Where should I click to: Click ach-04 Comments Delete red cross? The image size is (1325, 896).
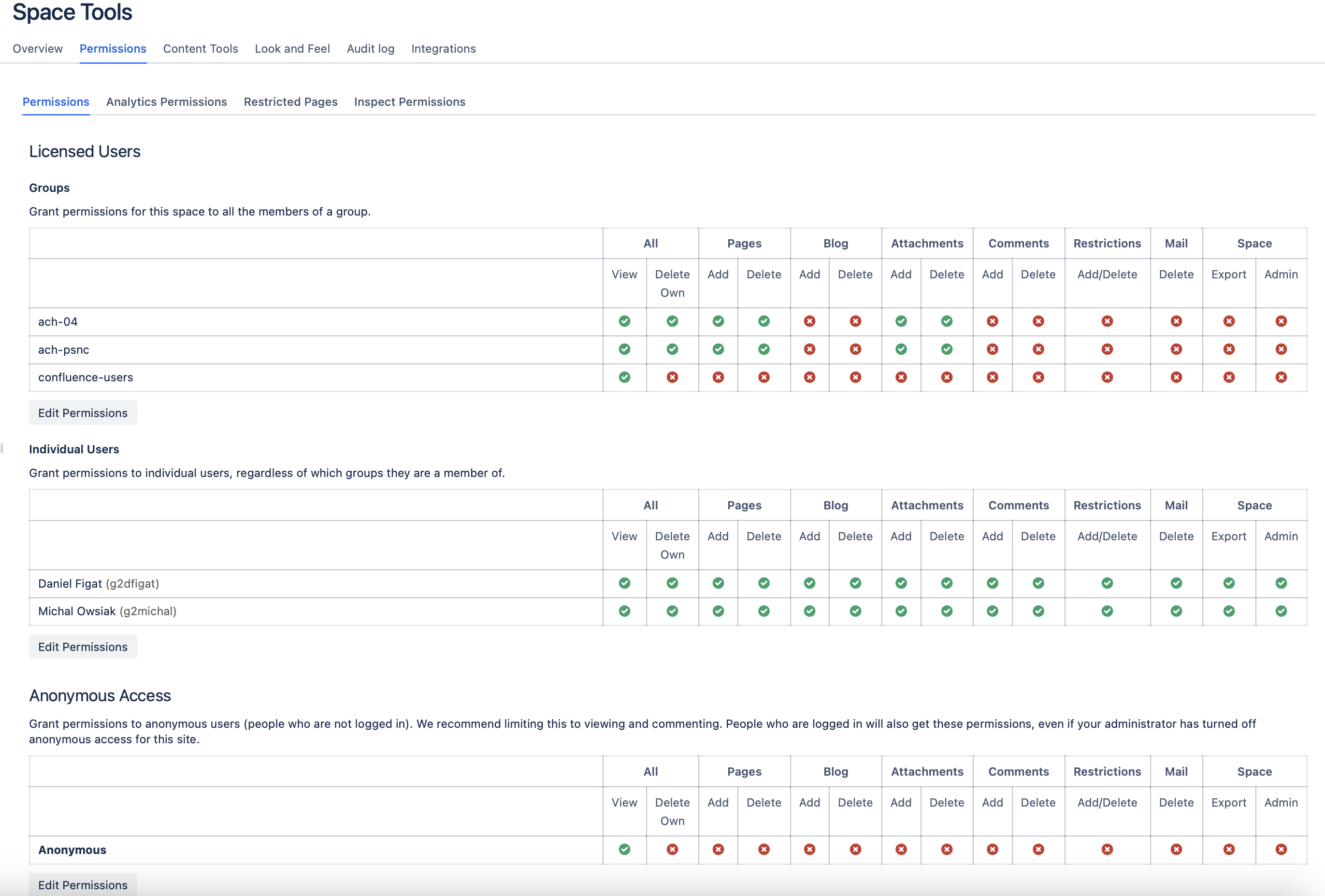click(x=1038, y=321)
